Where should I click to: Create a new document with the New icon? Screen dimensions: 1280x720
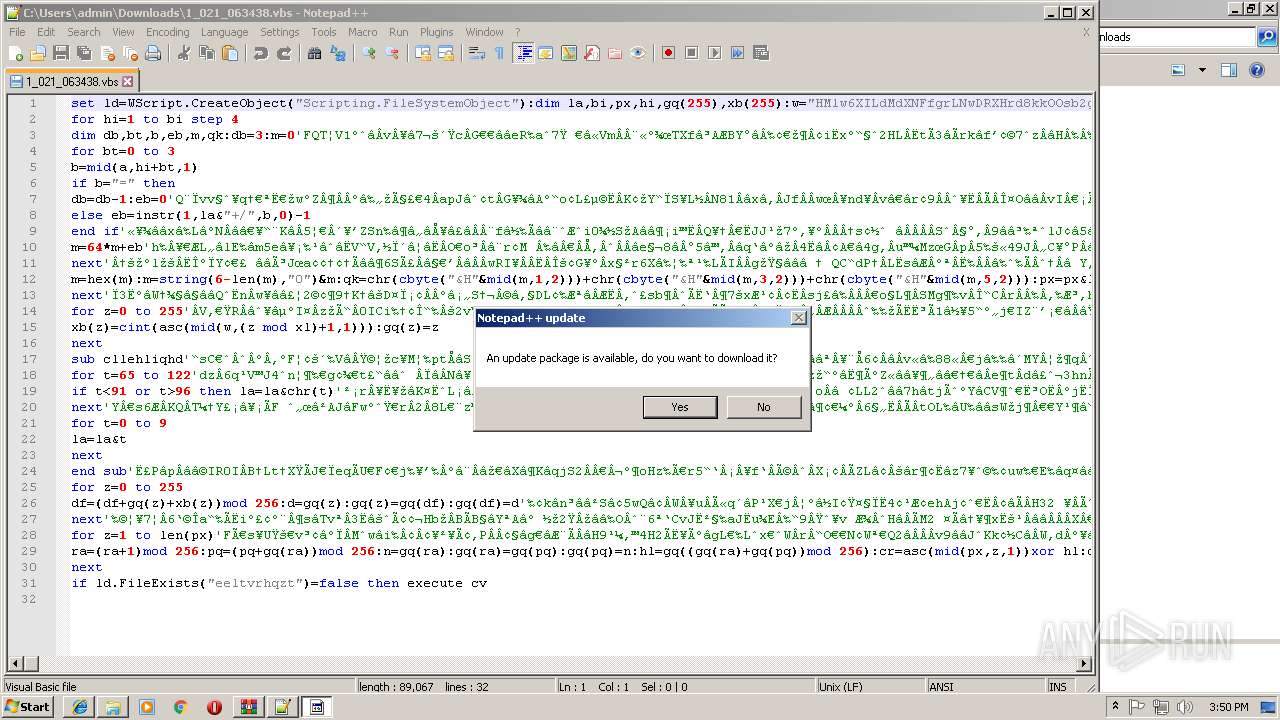17,53
